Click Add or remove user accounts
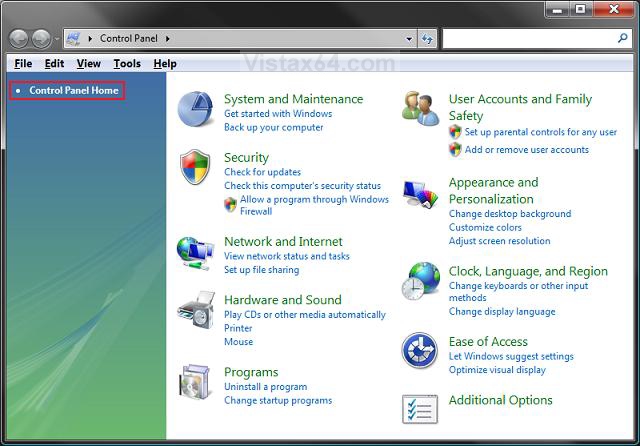640x446 pixels. 527,150
